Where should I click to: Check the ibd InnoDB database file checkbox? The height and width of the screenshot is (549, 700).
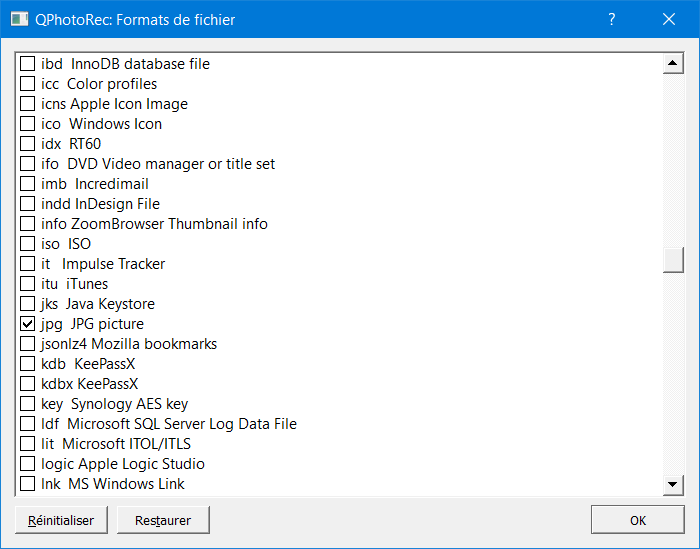click(28, 64)
